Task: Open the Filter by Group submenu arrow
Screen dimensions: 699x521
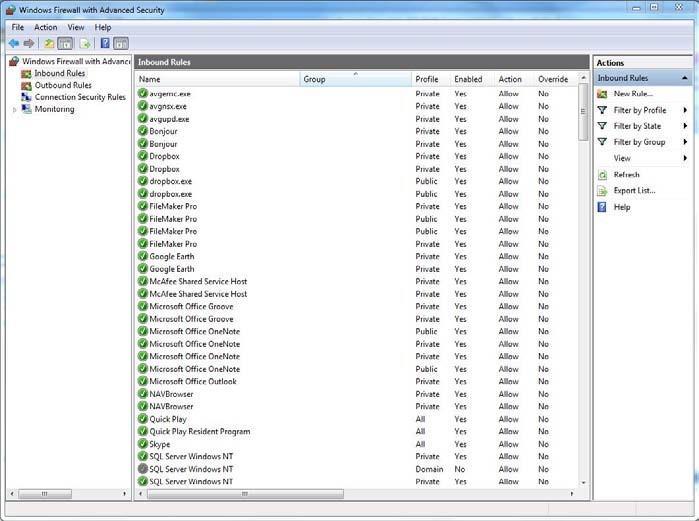Action: click(x=685, y=142)
